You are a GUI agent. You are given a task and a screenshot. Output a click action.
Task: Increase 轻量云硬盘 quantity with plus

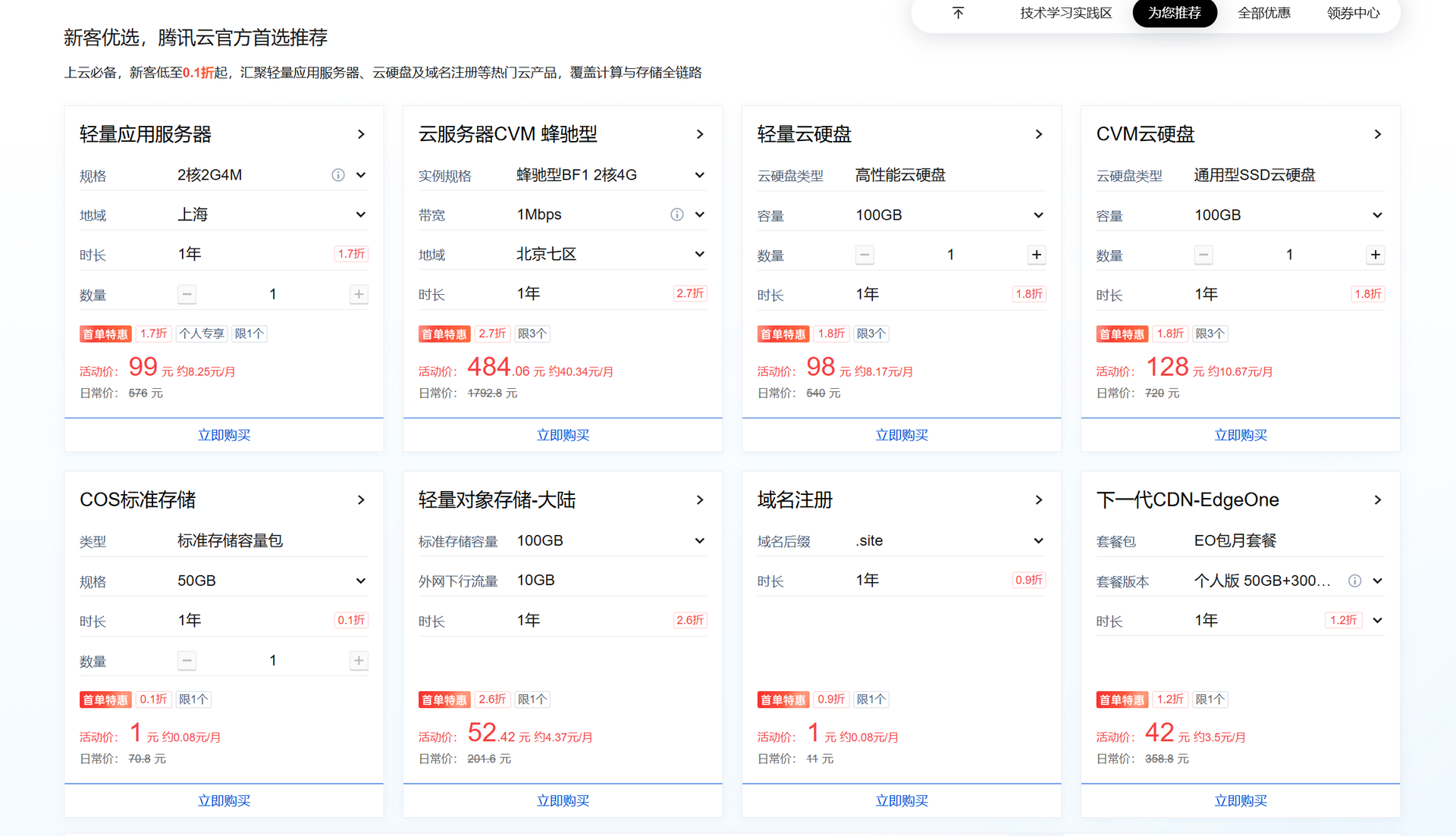coord(1037,255)
